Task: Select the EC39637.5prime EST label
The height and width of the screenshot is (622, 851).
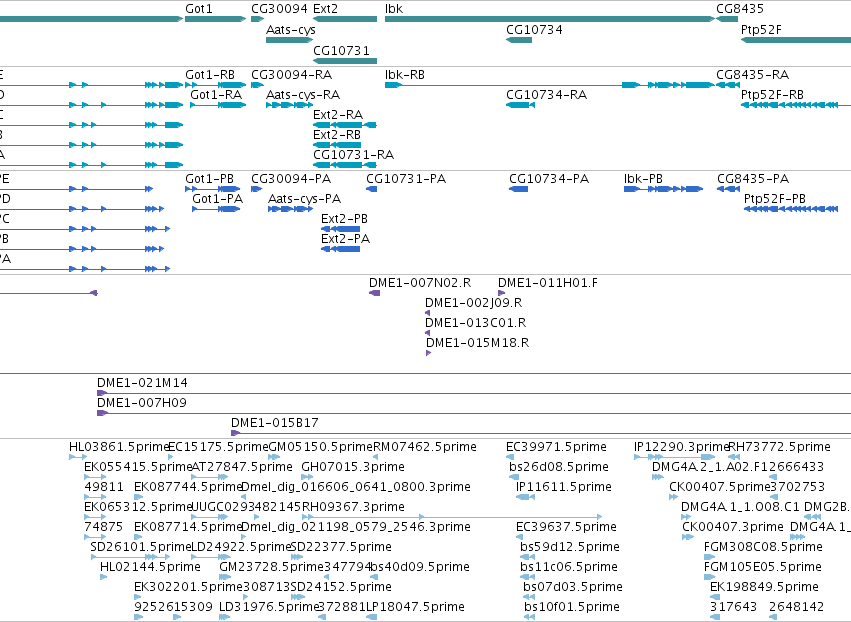Action: coord(567,527)
